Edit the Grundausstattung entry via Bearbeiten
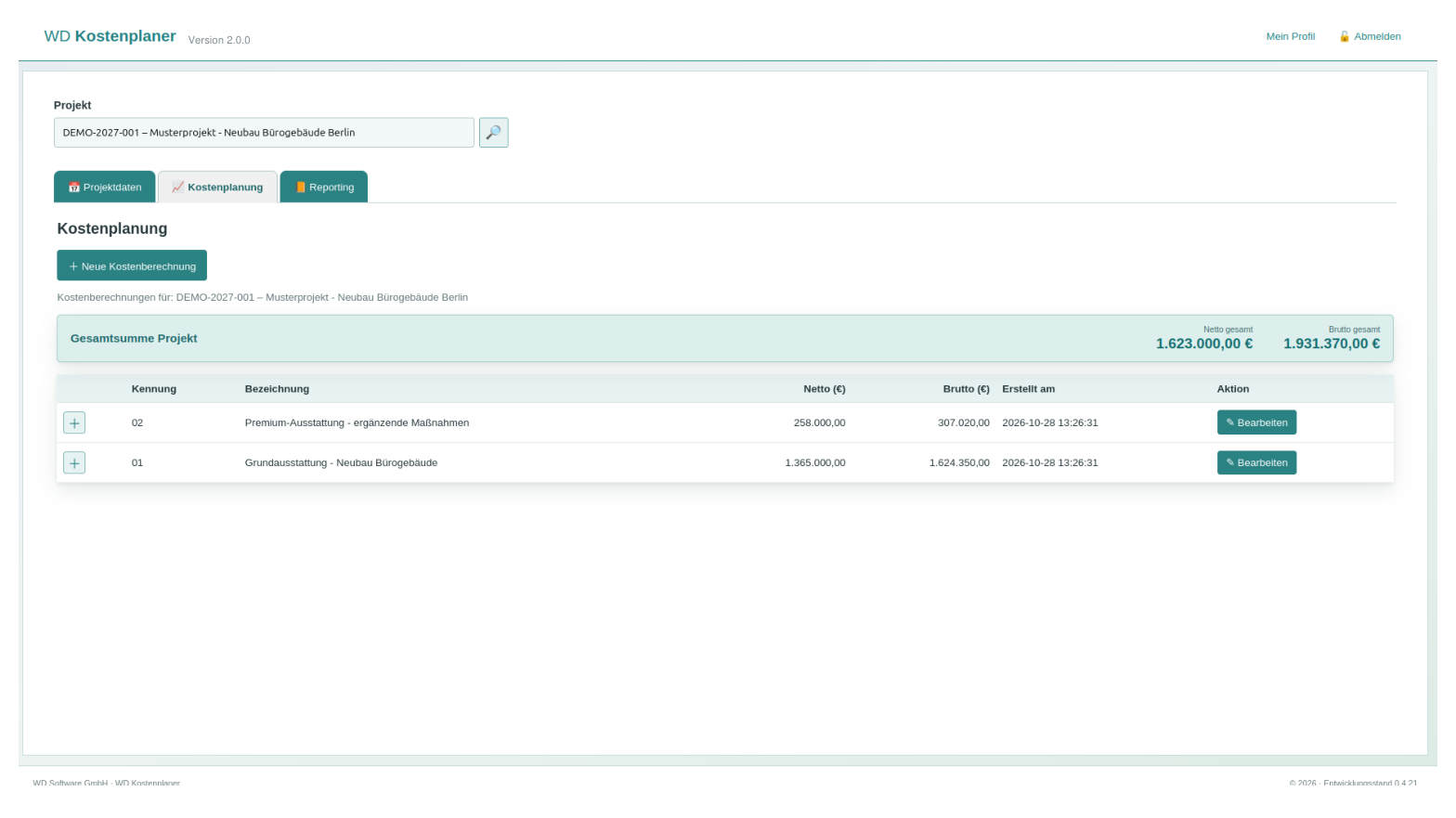 [x=1256, y=462]
